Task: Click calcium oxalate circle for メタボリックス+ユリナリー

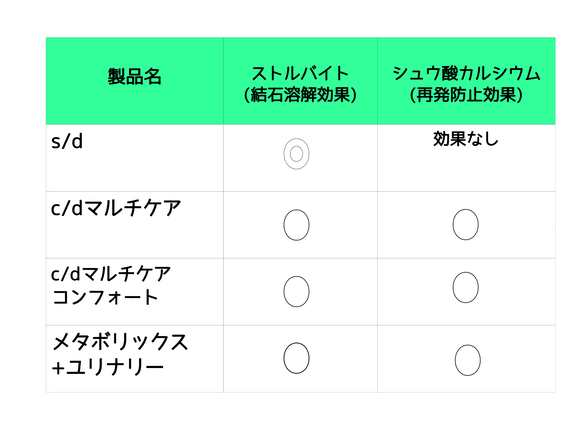Action: tap(467, 360)
